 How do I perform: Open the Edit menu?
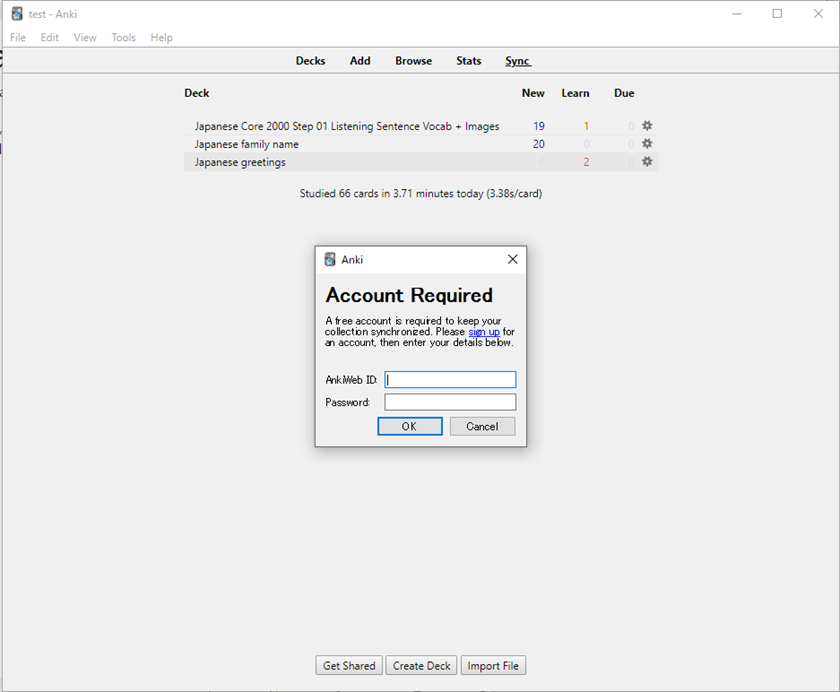(50, 37)
